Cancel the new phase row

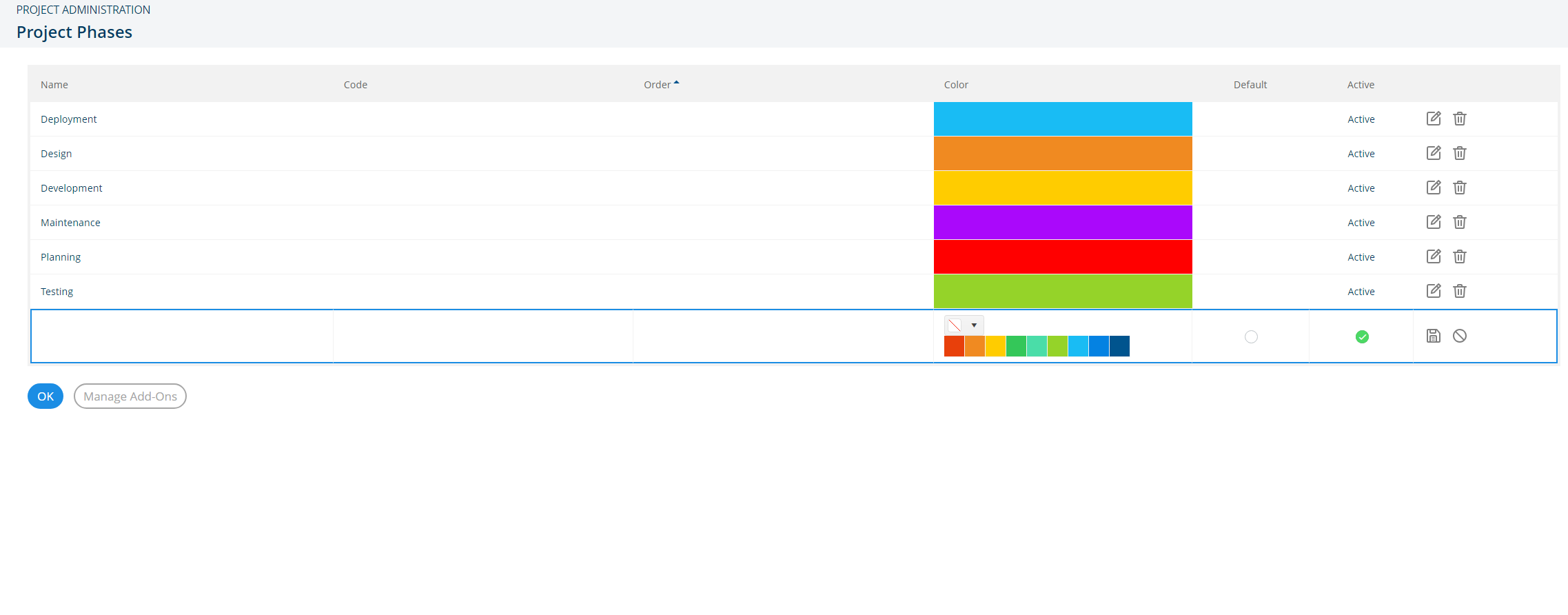(1460, 336)
